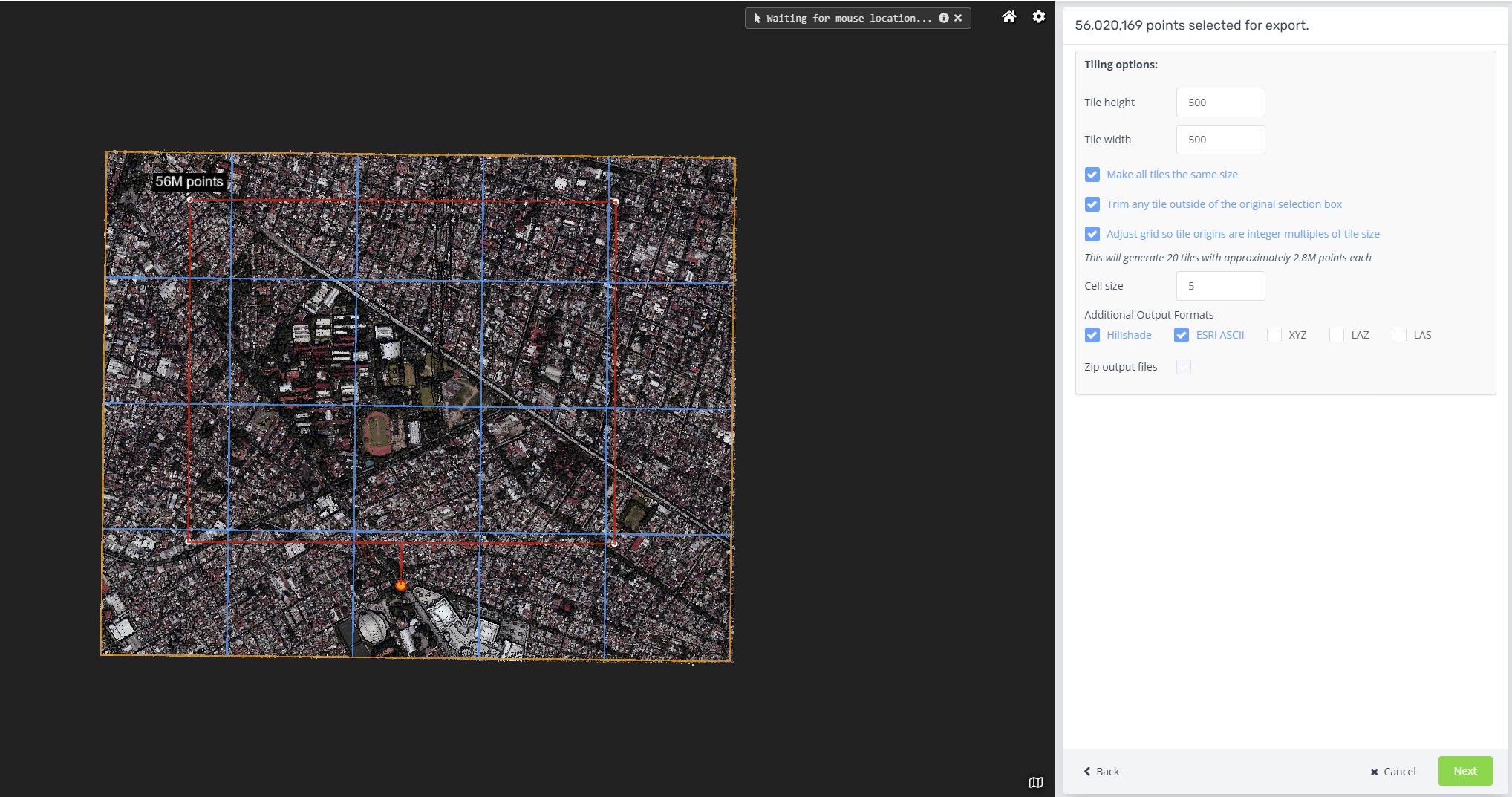Enable the LAZ output format

1336,335
